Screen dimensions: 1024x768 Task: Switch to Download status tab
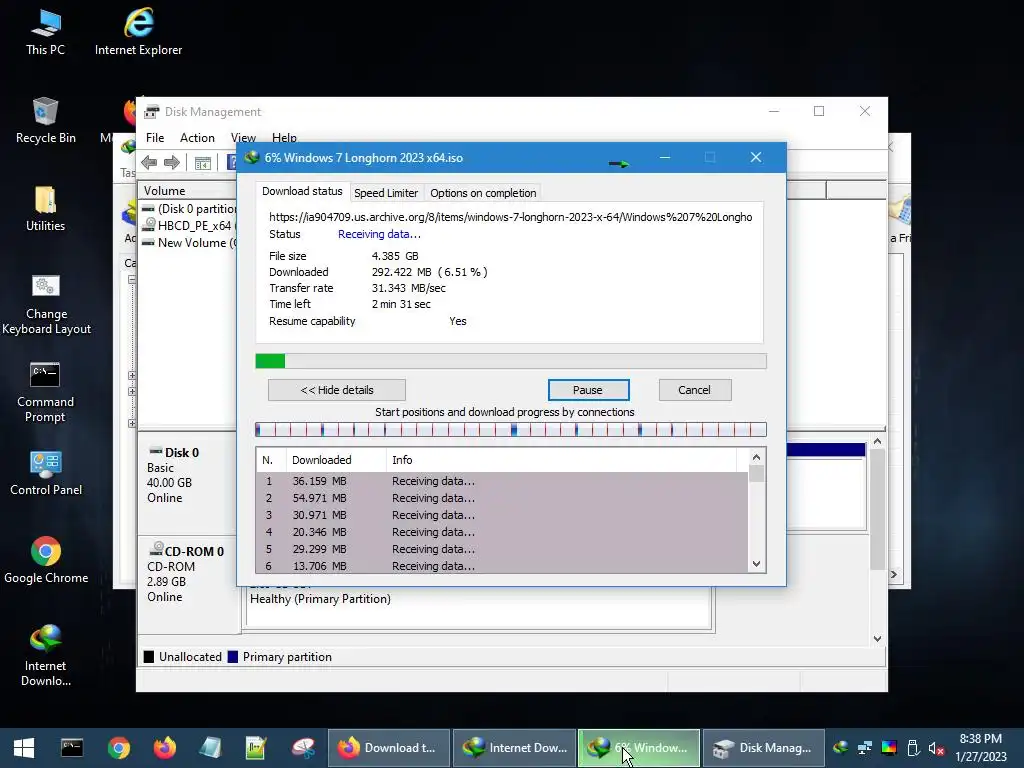[302, 191]
